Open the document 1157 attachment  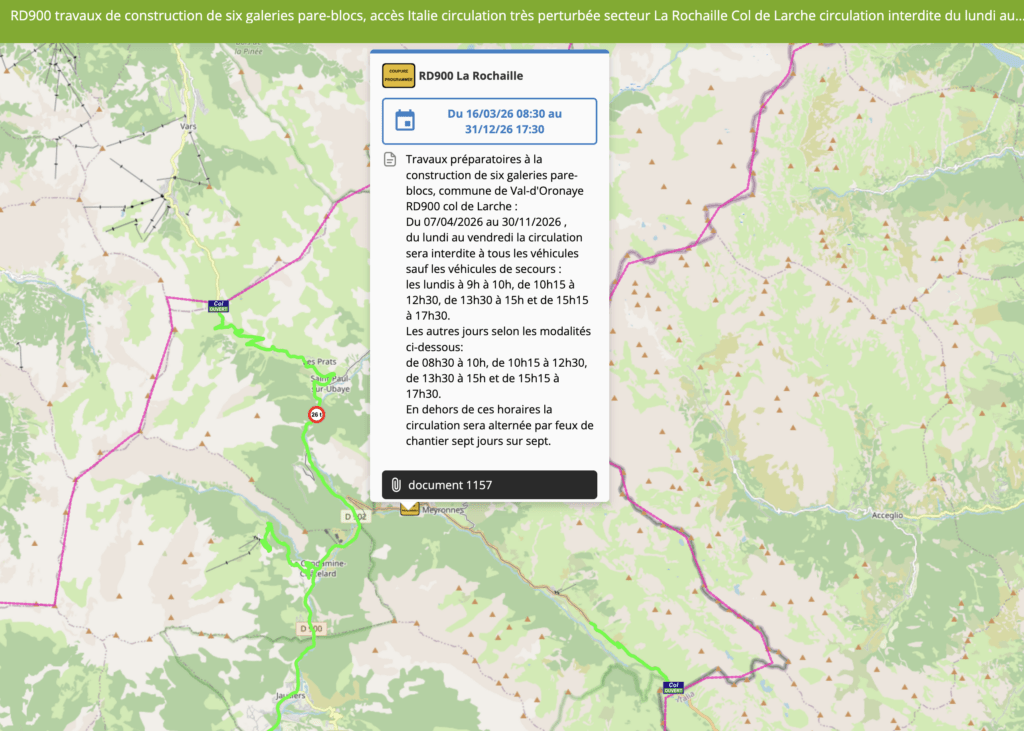click(x=489, y=485)
